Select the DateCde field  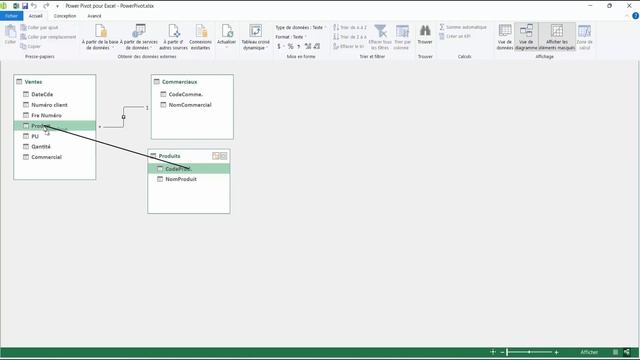click(55, 94)
